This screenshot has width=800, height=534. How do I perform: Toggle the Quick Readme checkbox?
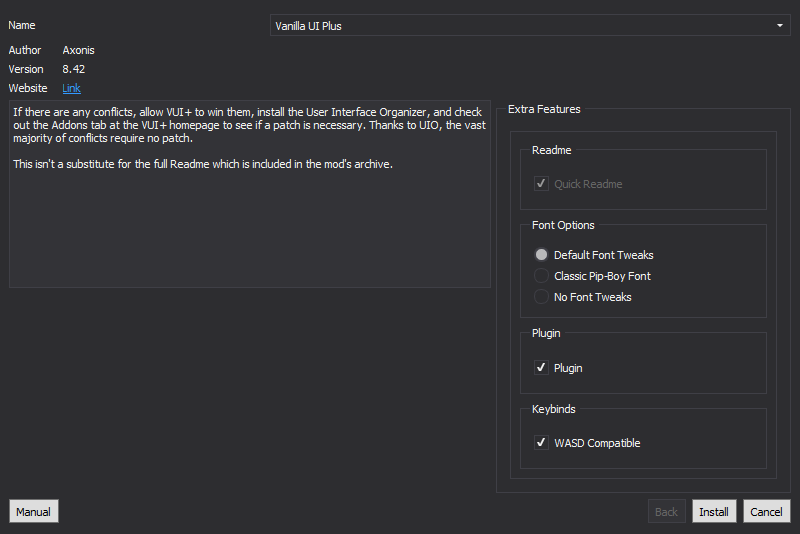click(541, 184)
